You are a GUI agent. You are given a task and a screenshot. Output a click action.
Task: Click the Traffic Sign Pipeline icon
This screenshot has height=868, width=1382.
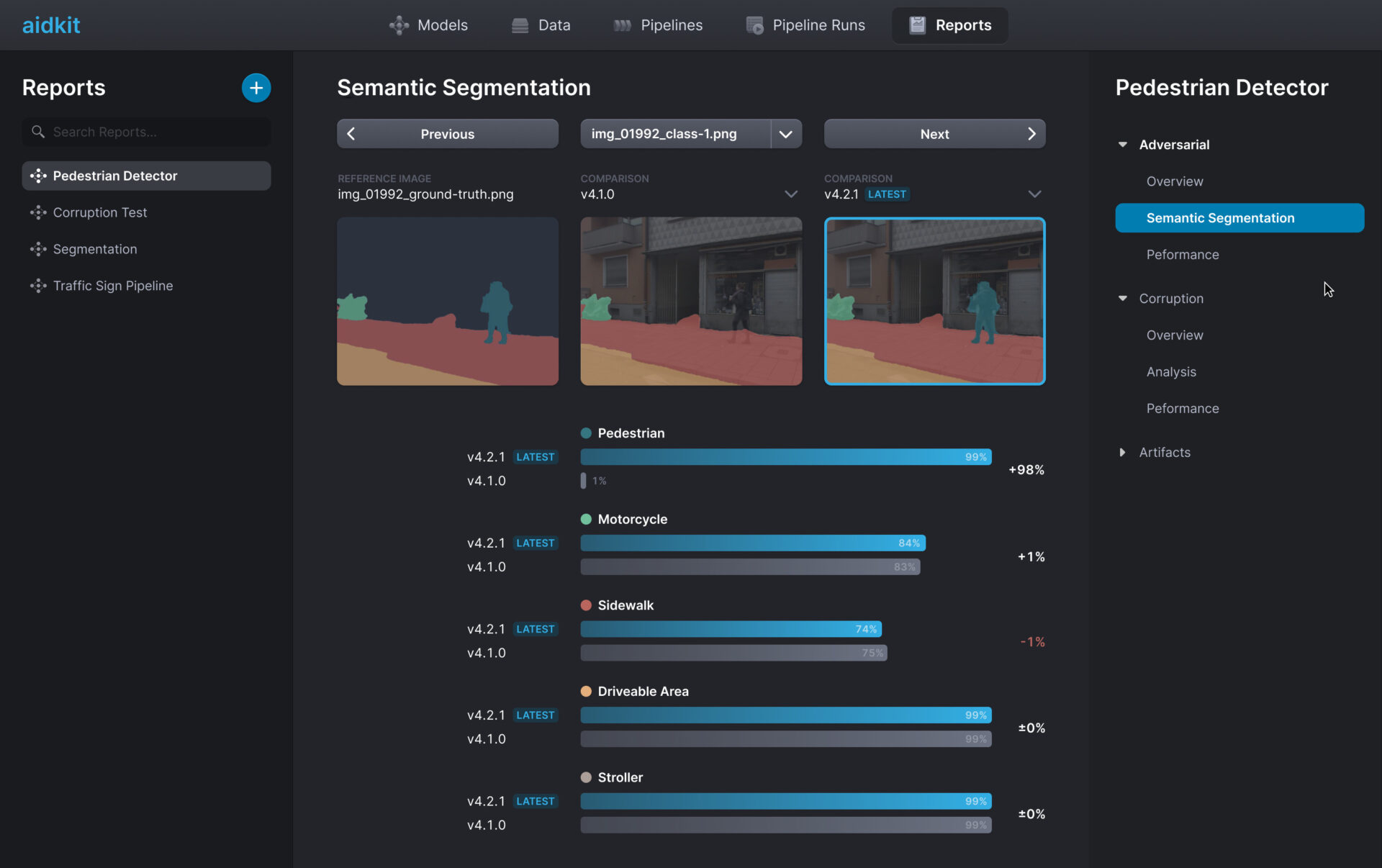coord(38,286)
